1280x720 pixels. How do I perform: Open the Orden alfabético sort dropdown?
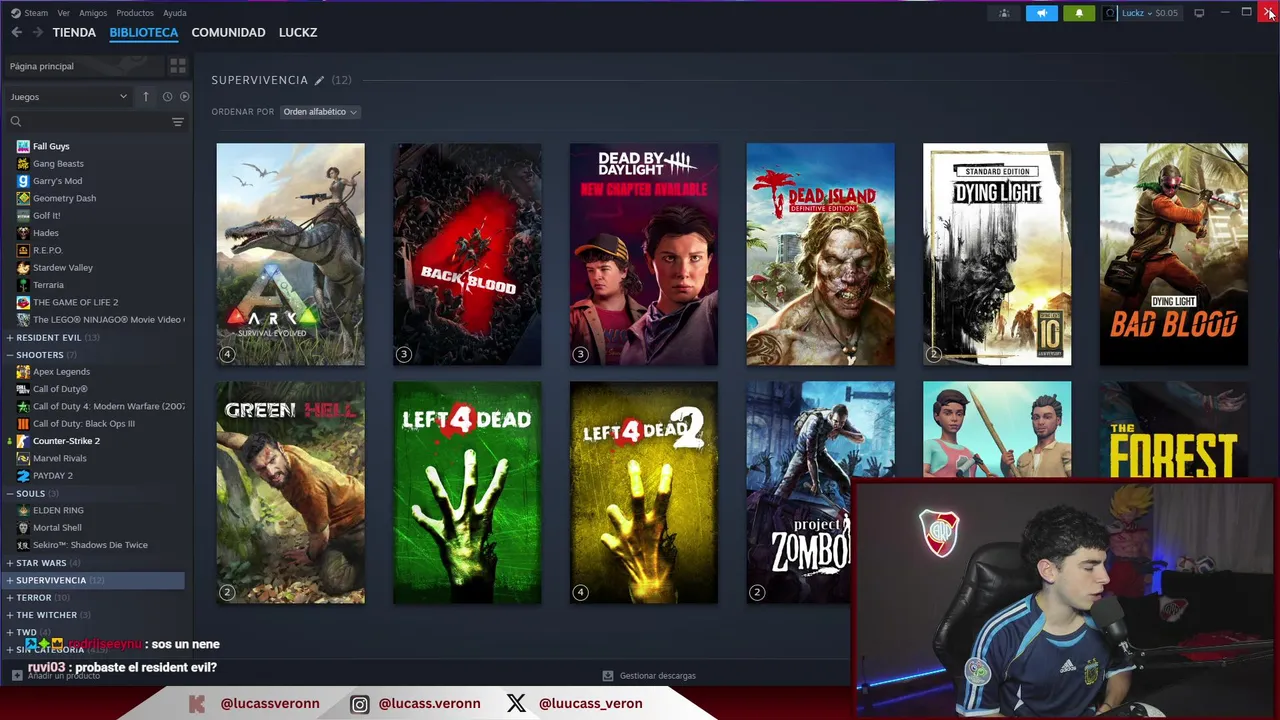pos(320,112)
